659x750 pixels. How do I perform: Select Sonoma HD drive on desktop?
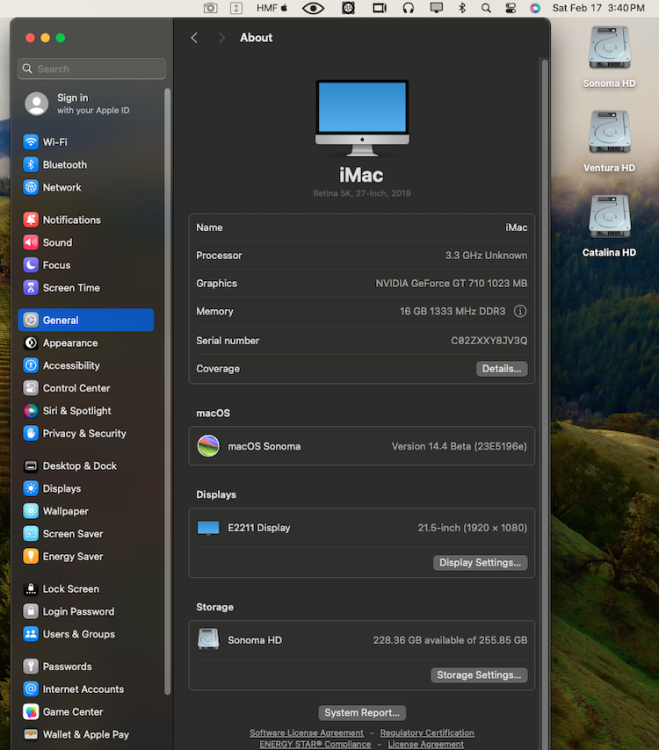[609, 57]
